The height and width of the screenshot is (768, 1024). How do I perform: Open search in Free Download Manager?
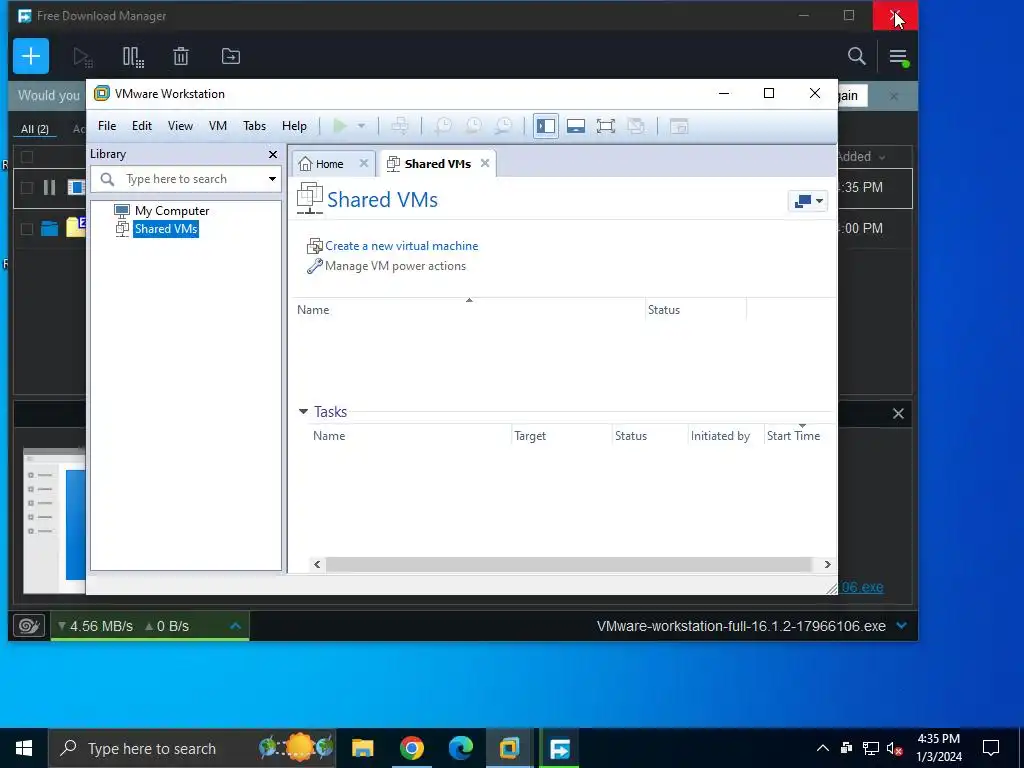coord(856,56)
